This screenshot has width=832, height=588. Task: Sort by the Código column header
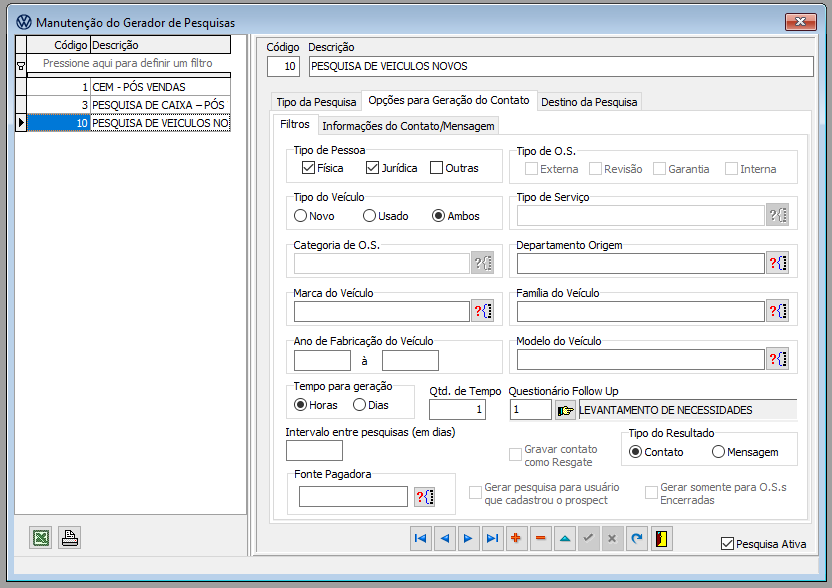[x=58, y=45]
